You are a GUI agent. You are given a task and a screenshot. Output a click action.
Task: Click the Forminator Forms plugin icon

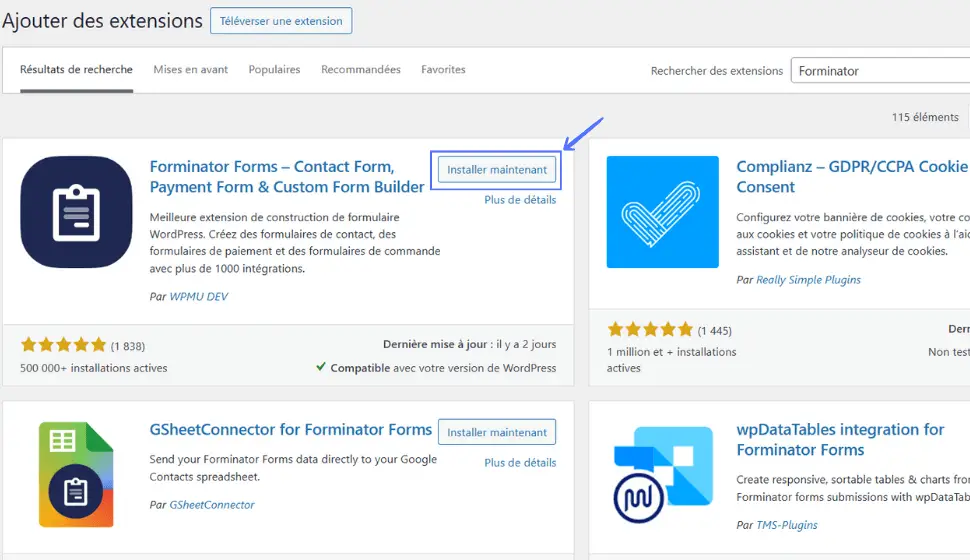point(76,212)
